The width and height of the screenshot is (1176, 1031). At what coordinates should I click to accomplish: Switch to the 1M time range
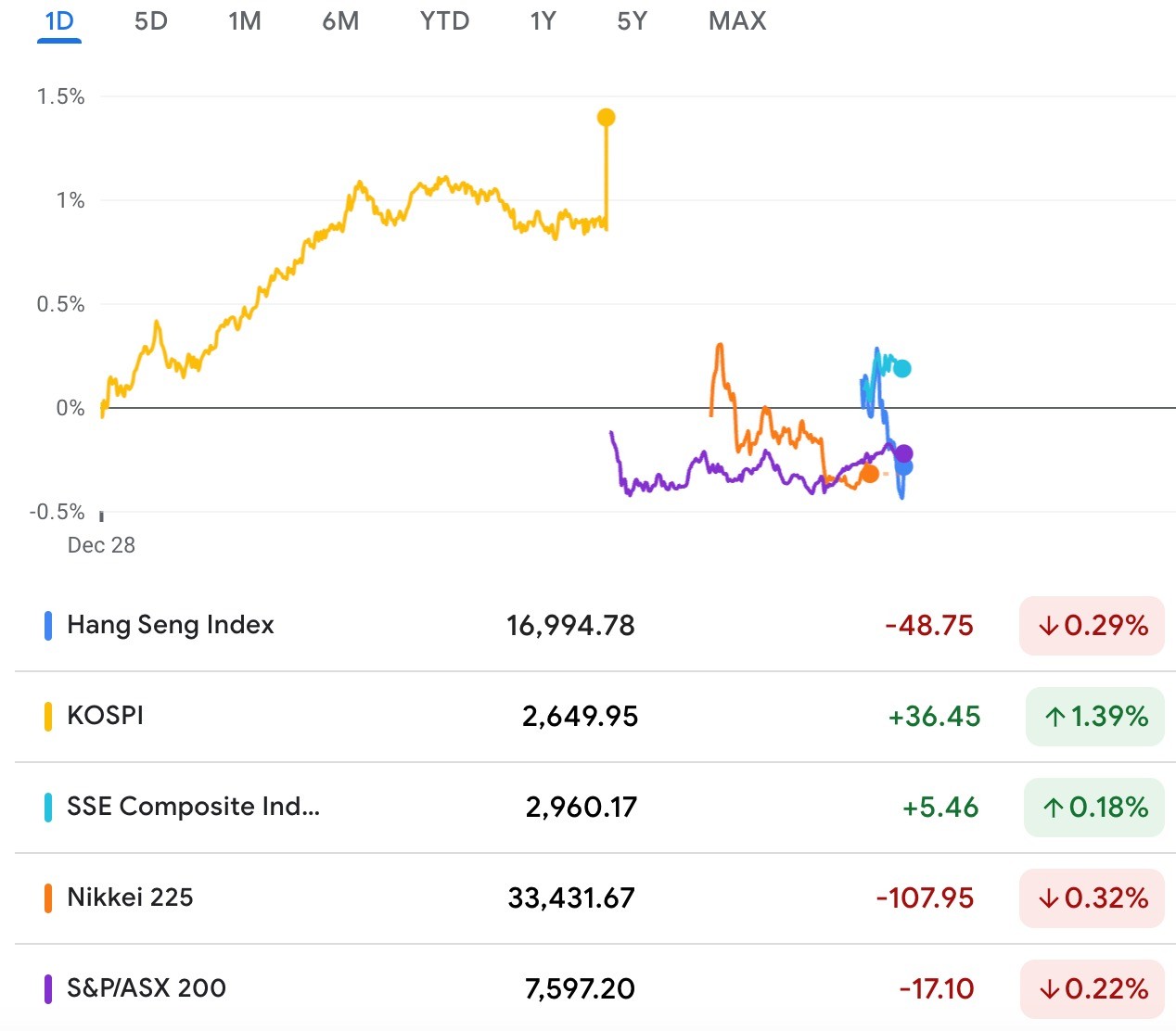tap(245, 21)
